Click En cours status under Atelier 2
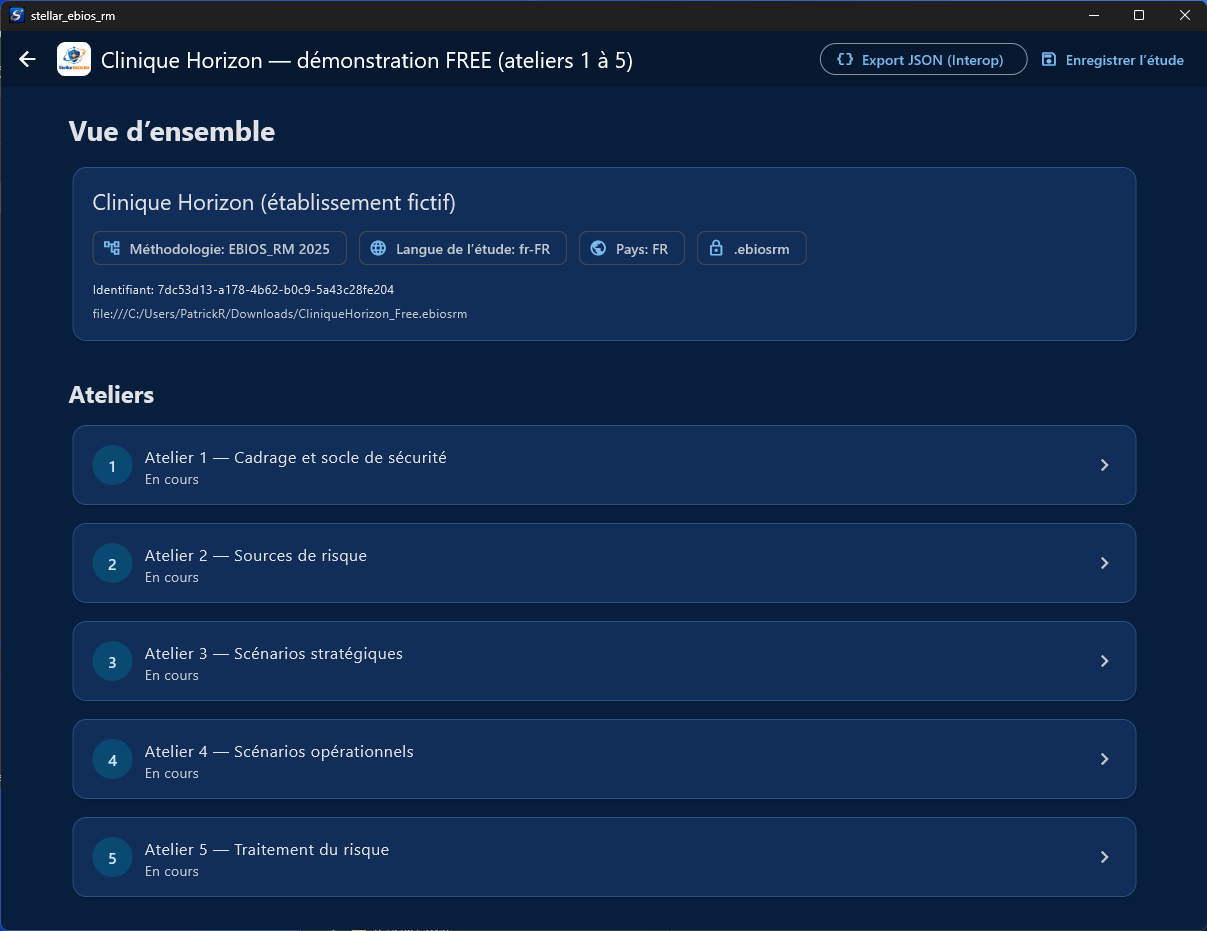 click(x=172, y=577)
